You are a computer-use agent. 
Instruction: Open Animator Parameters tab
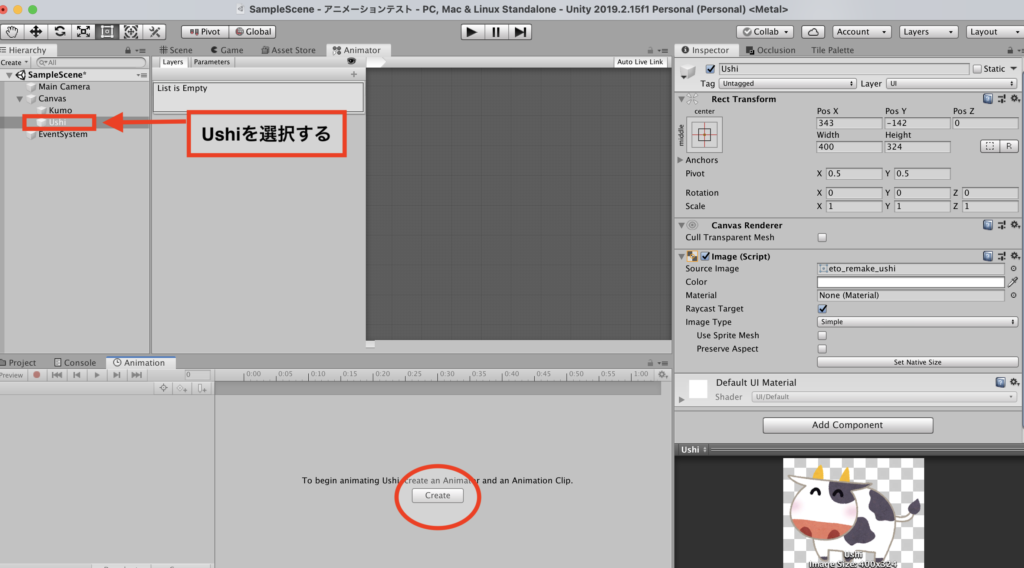212,62
